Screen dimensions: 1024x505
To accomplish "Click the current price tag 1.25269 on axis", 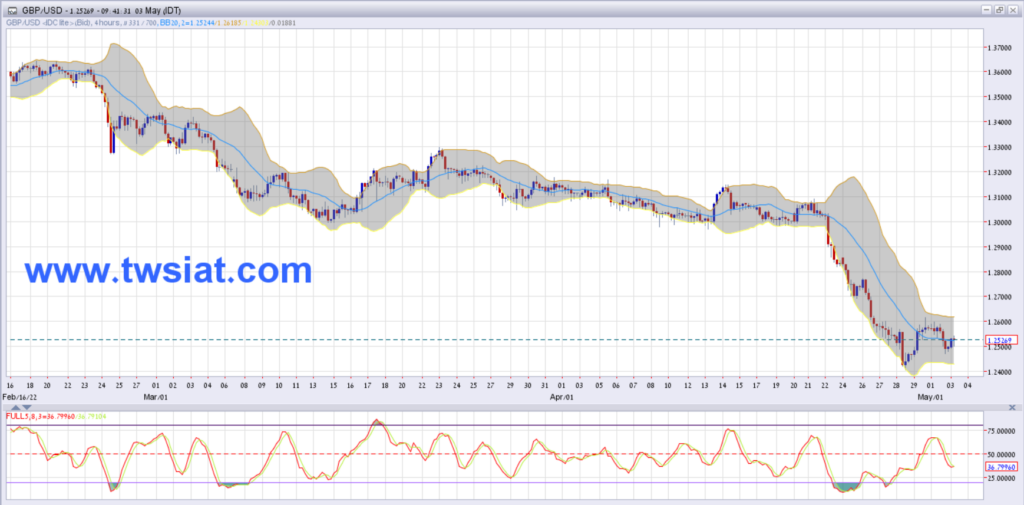I will click(1001, 340).
